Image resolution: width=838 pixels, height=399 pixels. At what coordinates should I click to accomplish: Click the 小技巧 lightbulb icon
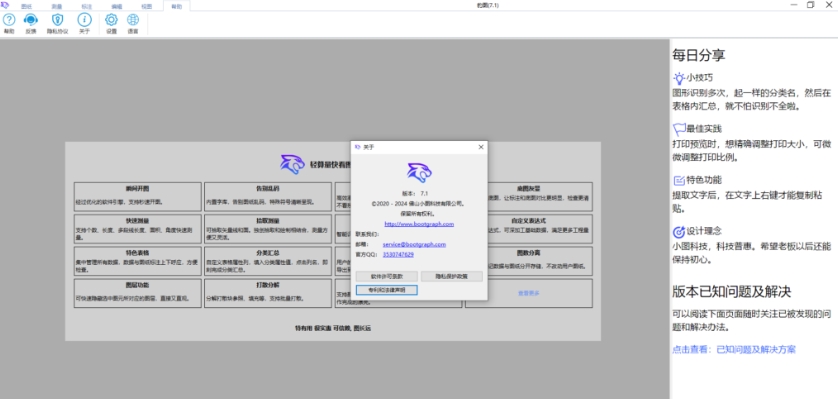[x=679, y=79]
